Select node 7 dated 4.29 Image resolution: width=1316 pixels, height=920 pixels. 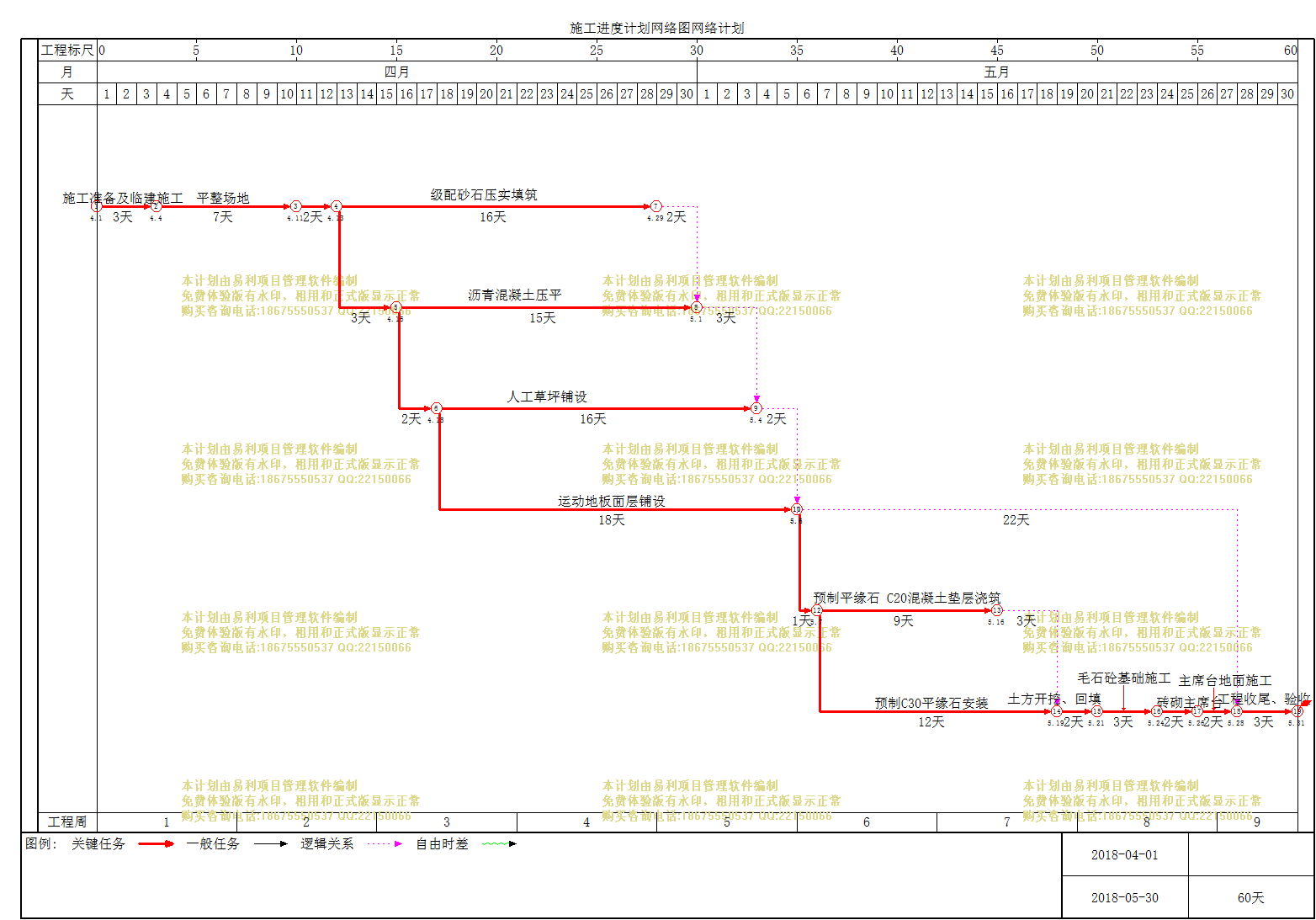tap(655, 206)
